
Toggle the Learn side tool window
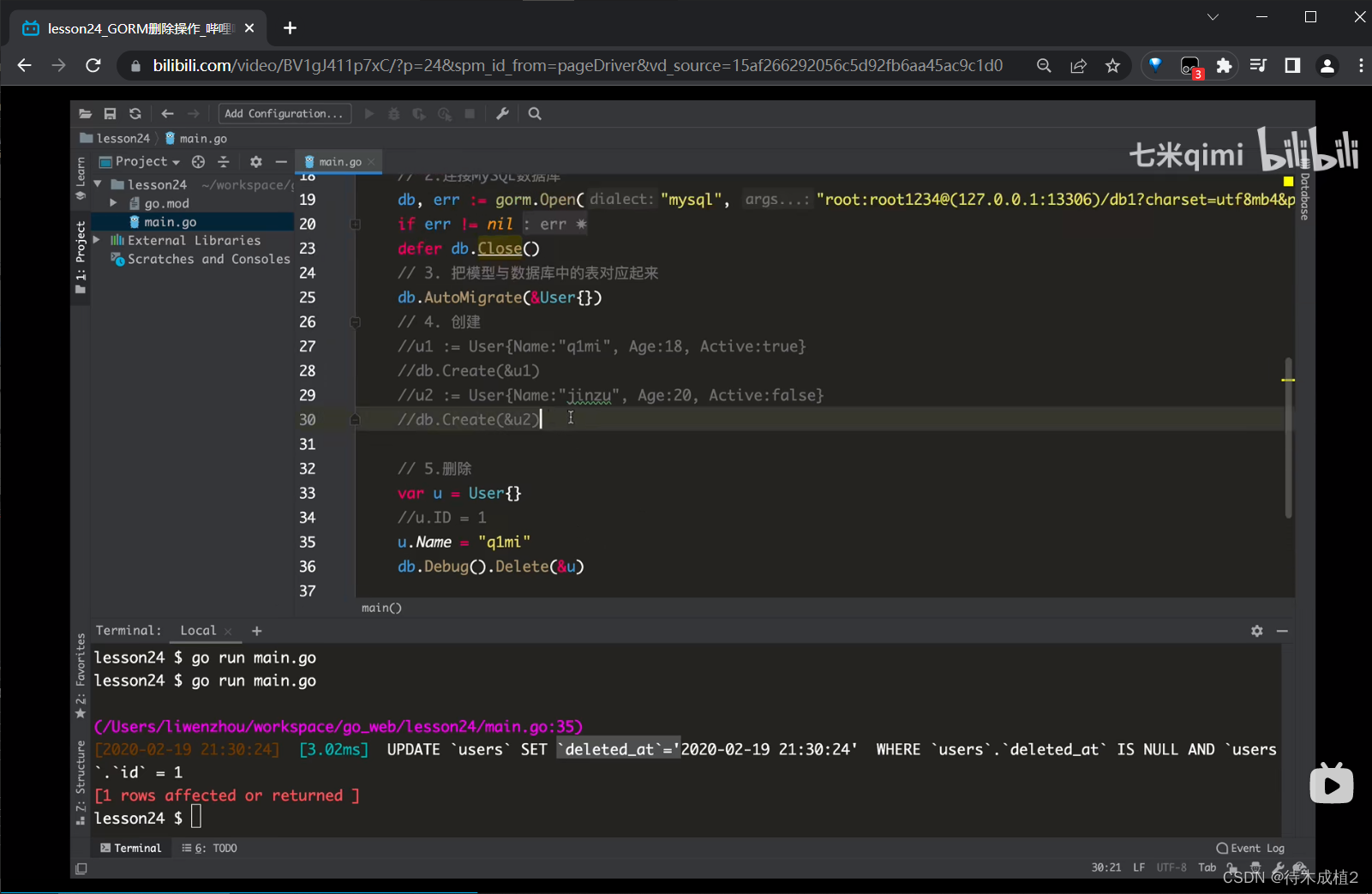81,177
